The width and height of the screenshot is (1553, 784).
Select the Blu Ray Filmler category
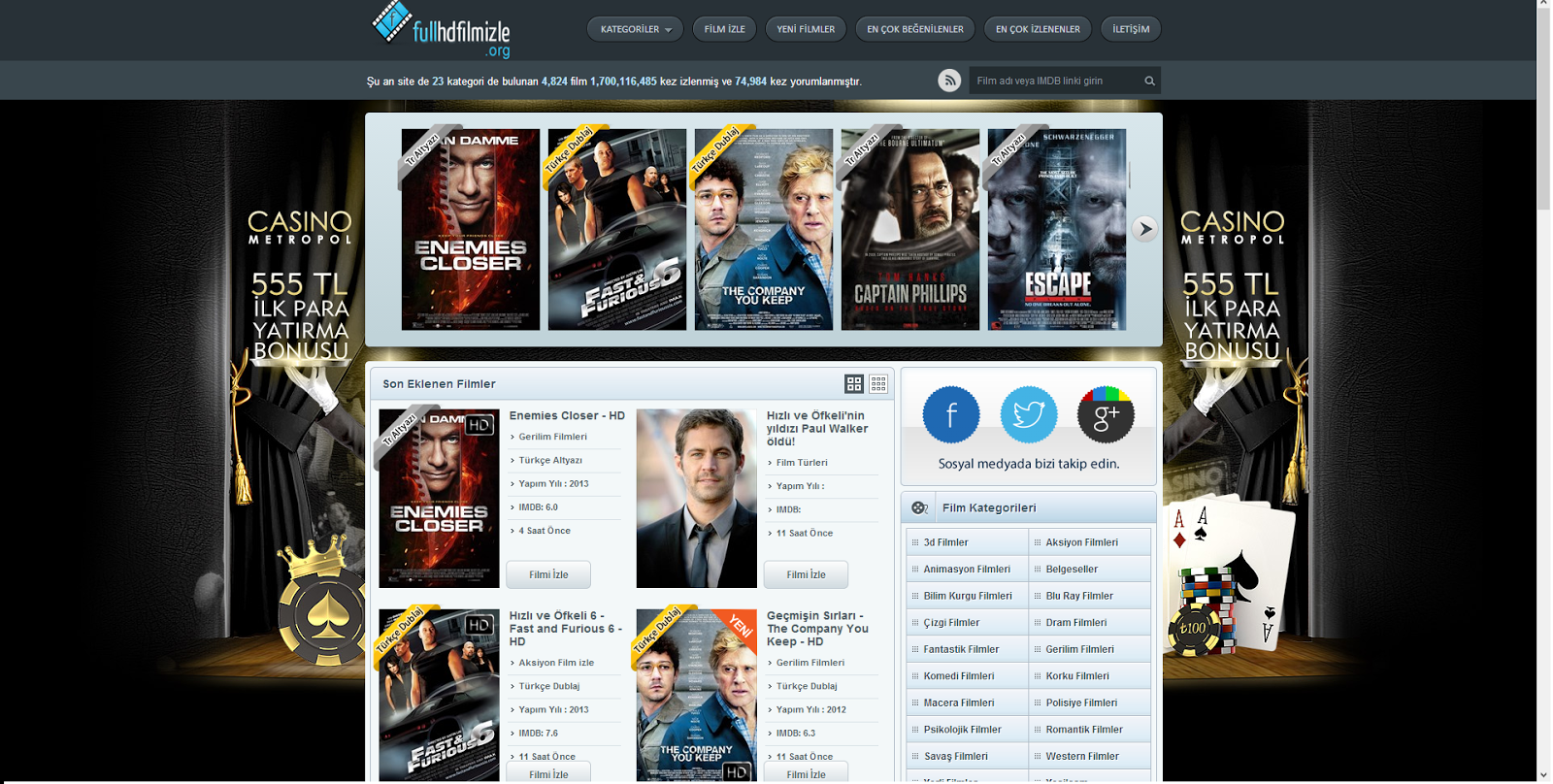[x=1089, y=596]
